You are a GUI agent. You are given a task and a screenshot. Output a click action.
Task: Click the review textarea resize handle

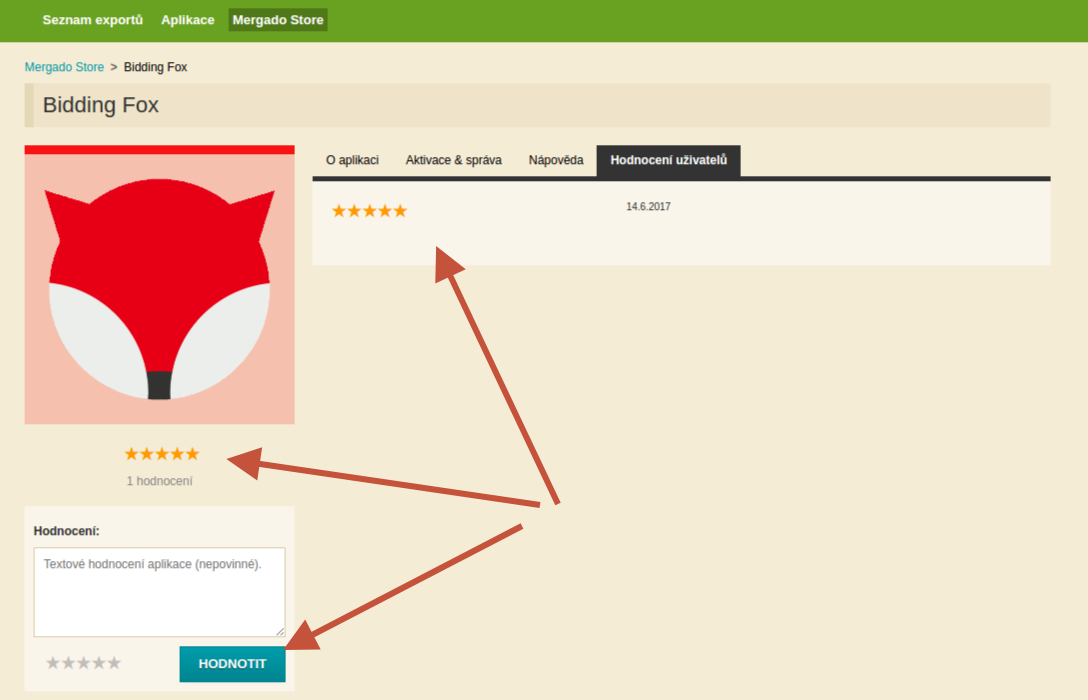point(280,631)
